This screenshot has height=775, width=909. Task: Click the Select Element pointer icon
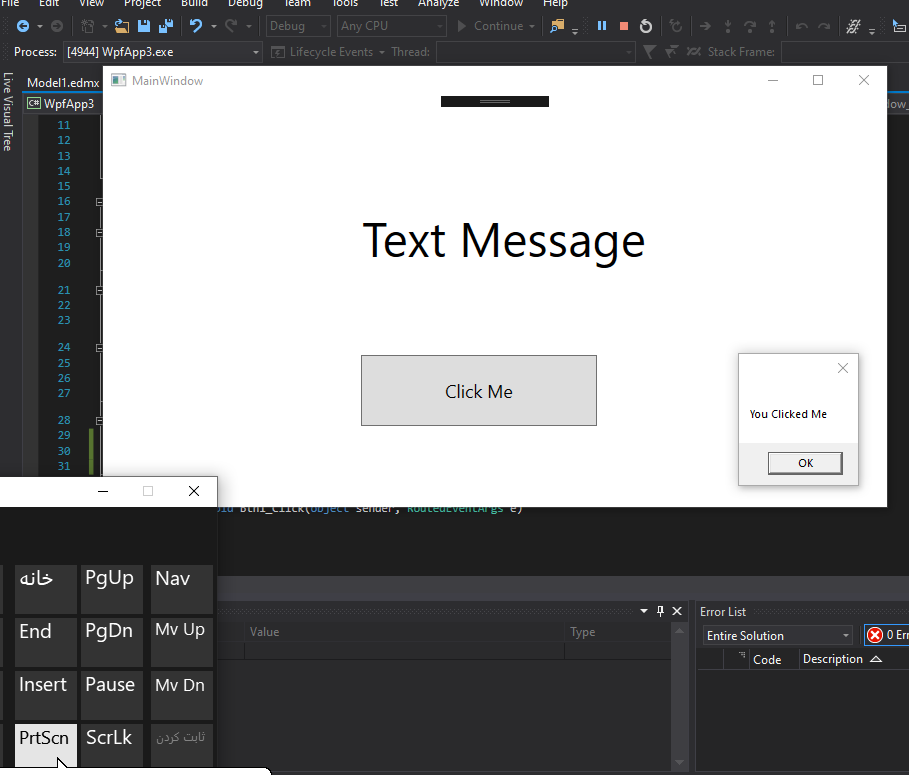899,26
